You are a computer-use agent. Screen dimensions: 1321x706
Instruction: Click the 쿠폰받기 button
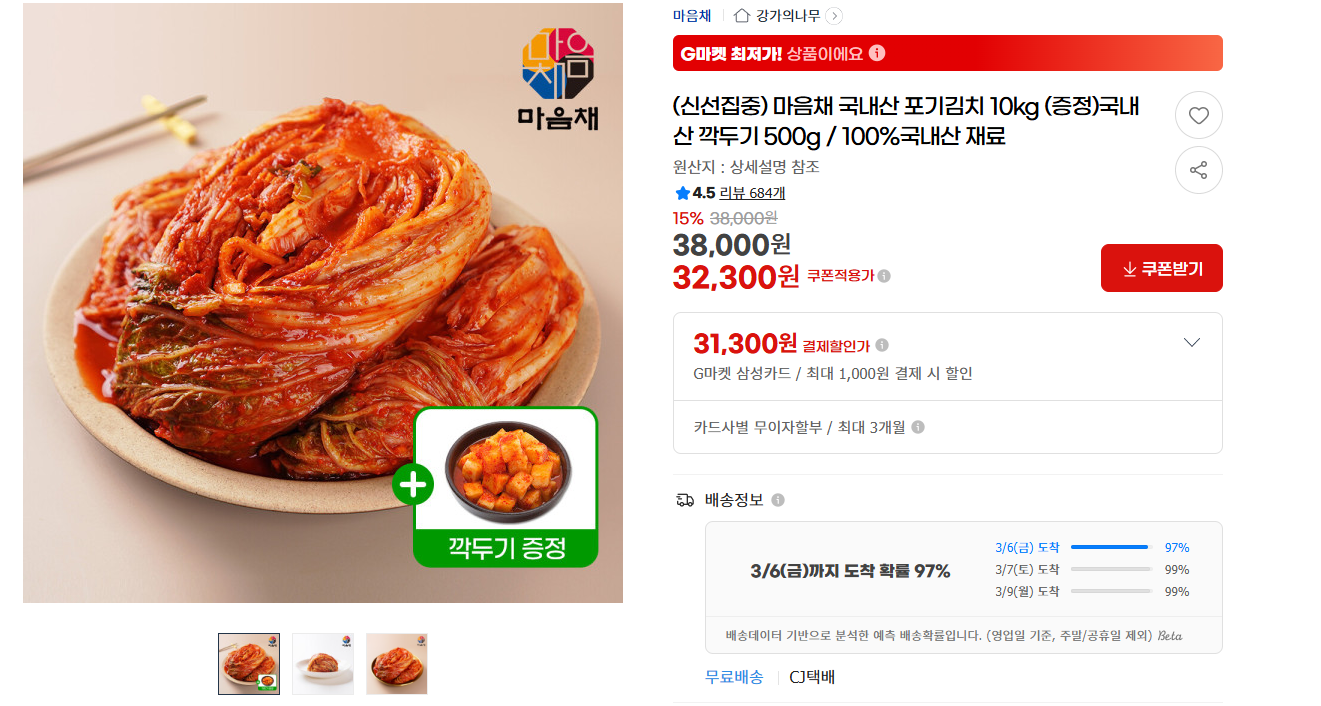[x=1162, y=268]
